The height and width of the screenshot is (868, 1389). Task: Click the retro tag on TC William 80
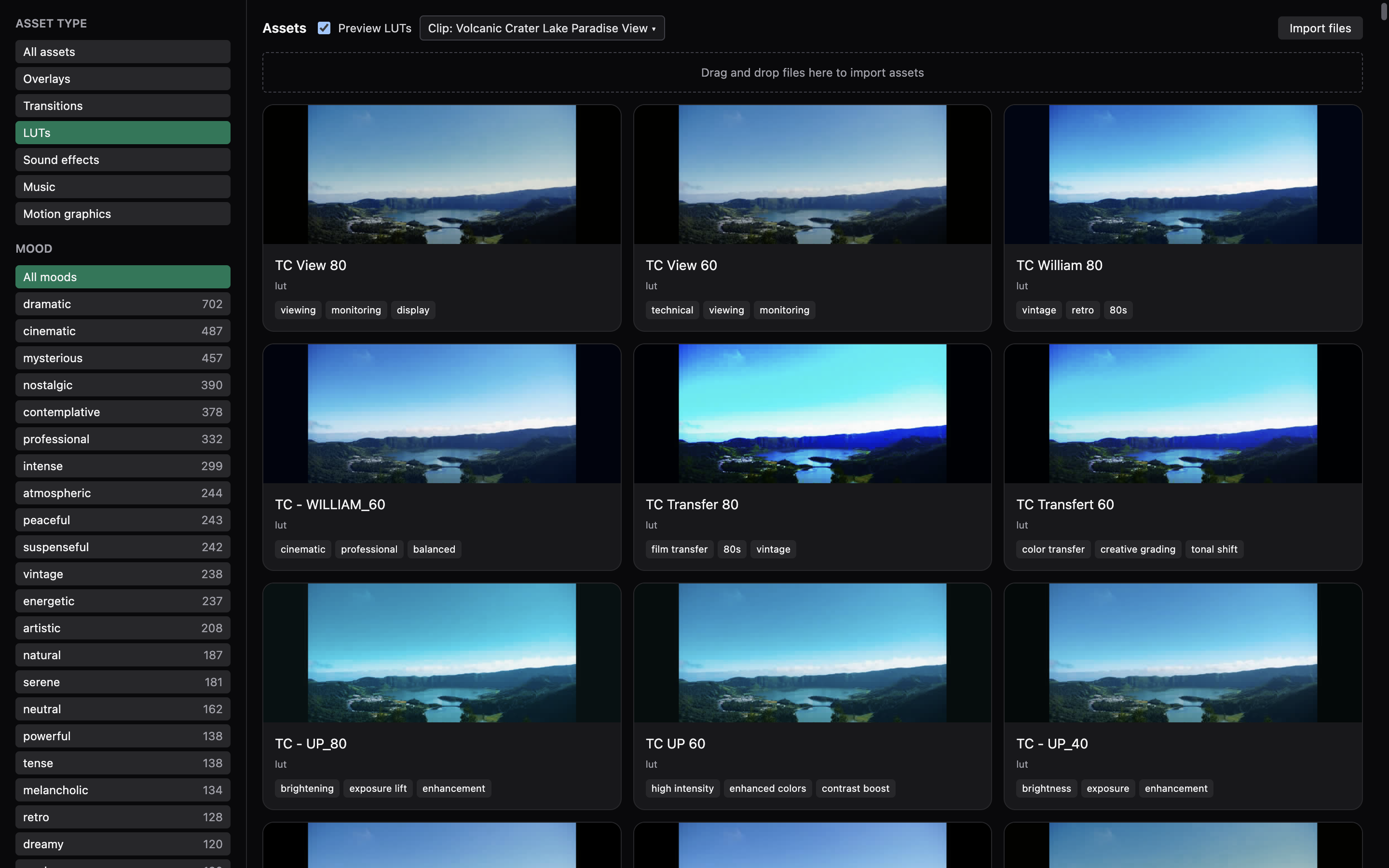[1082, 310]
